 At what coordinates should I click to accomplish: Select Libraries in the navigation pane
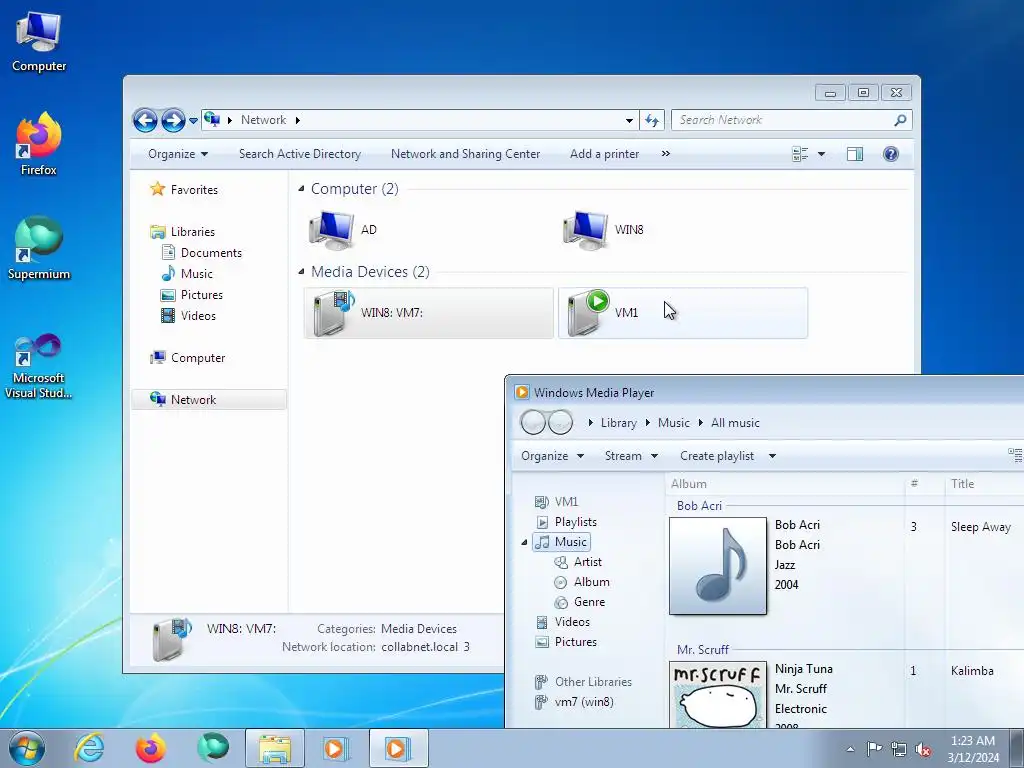(193, 232)
